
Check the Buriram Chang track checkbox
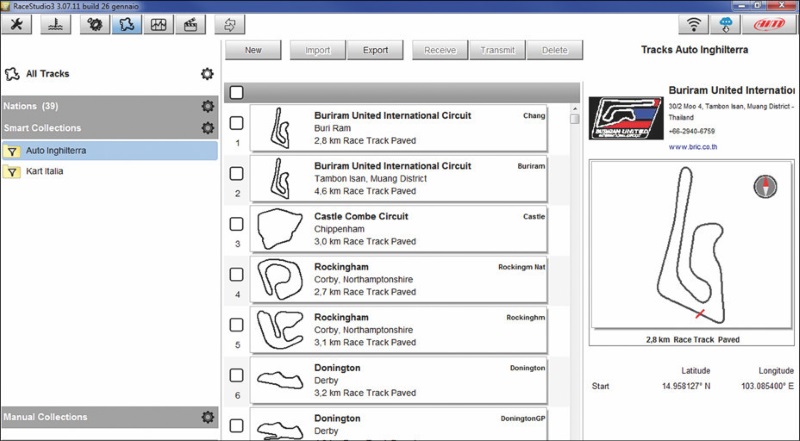[x=237, y=123]
